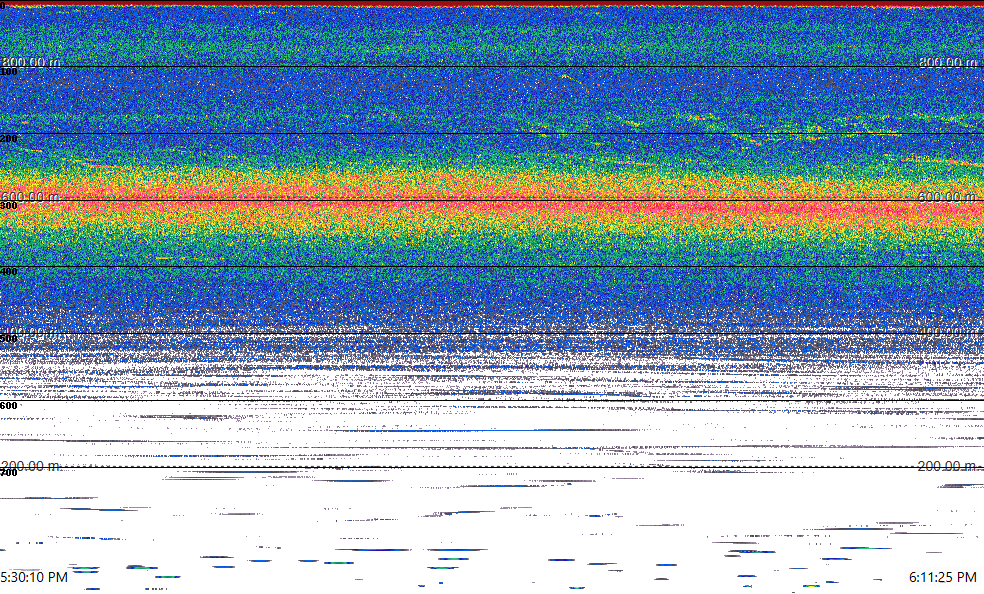The width and height of the screenshot is (984, 594).
Task: Click the bold 200 depth tick label
Action: tap(9, 139)
